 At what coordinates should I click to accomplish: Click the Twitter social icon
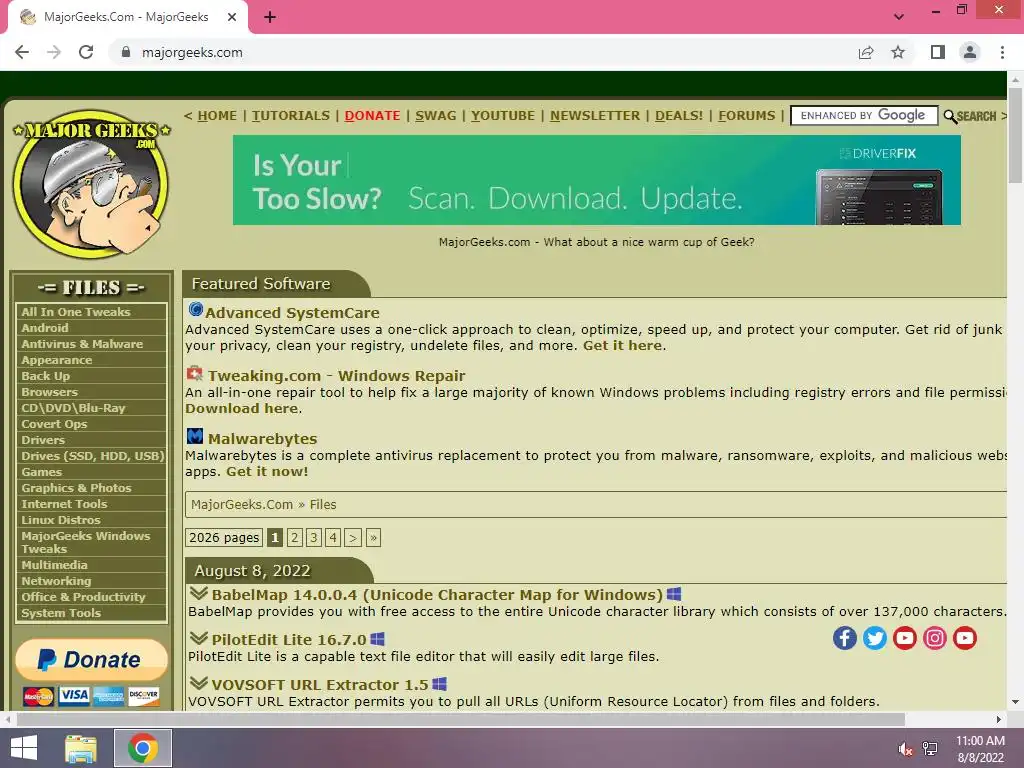tap(874, 638)
